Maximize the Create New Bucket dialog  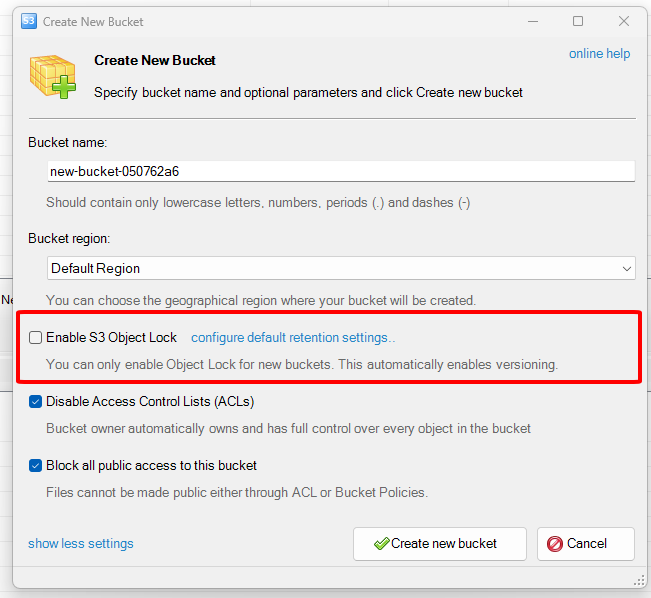[578, 21]
